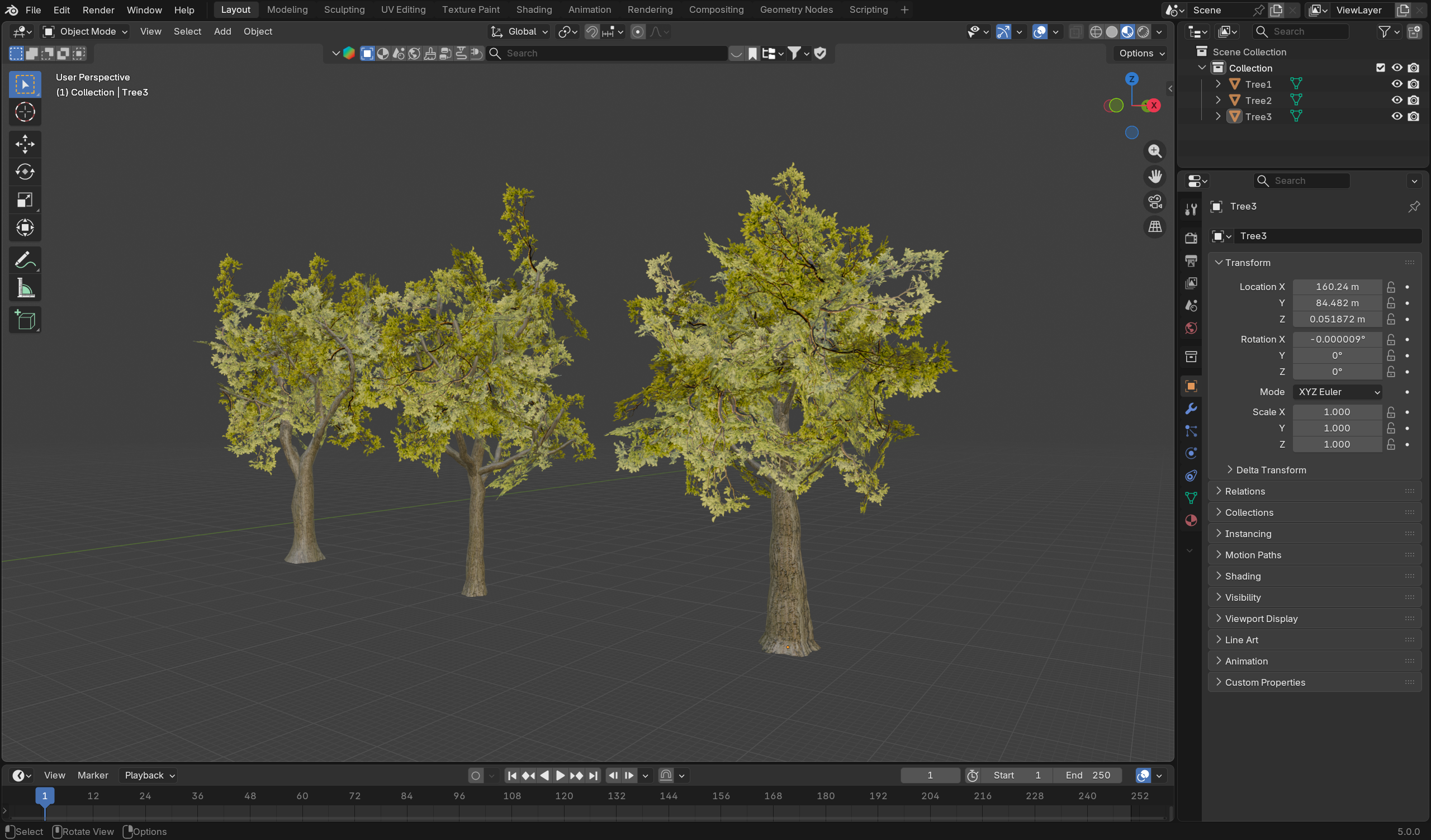This screenshot has width=1431, height=840.
Task: Click the Z axis on navigation gizmo
Action: (x=1131, y=79)
